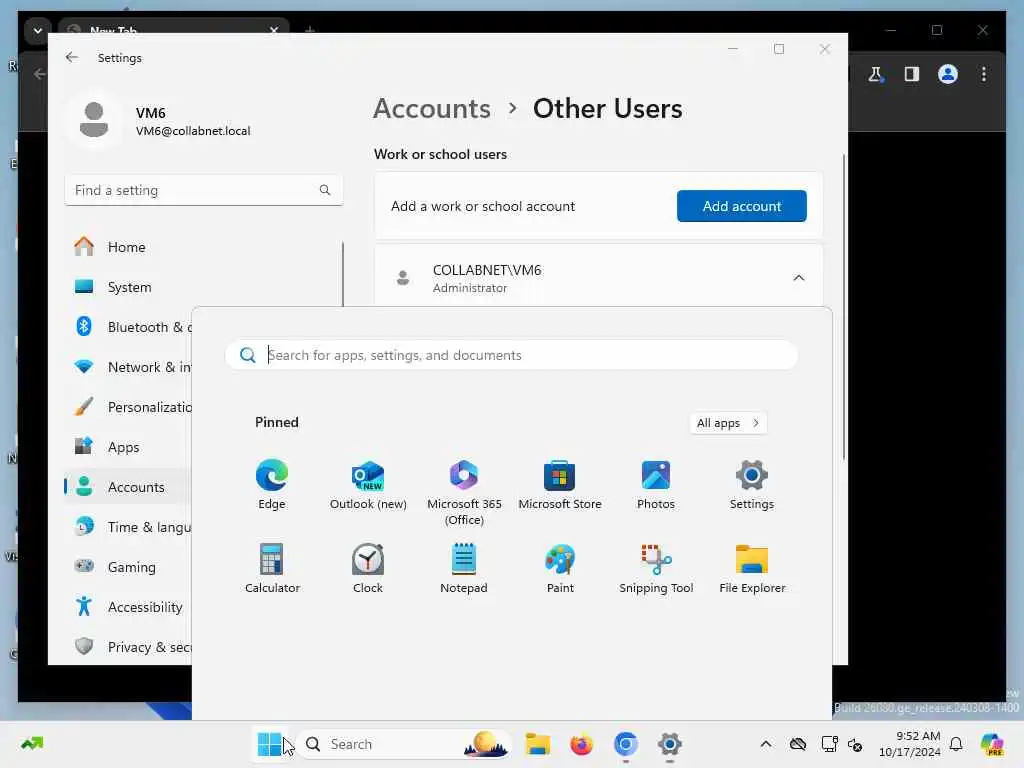Launch Snipping Tool
This screenshot has height=768, width=1024.
(x=656, y=568)
